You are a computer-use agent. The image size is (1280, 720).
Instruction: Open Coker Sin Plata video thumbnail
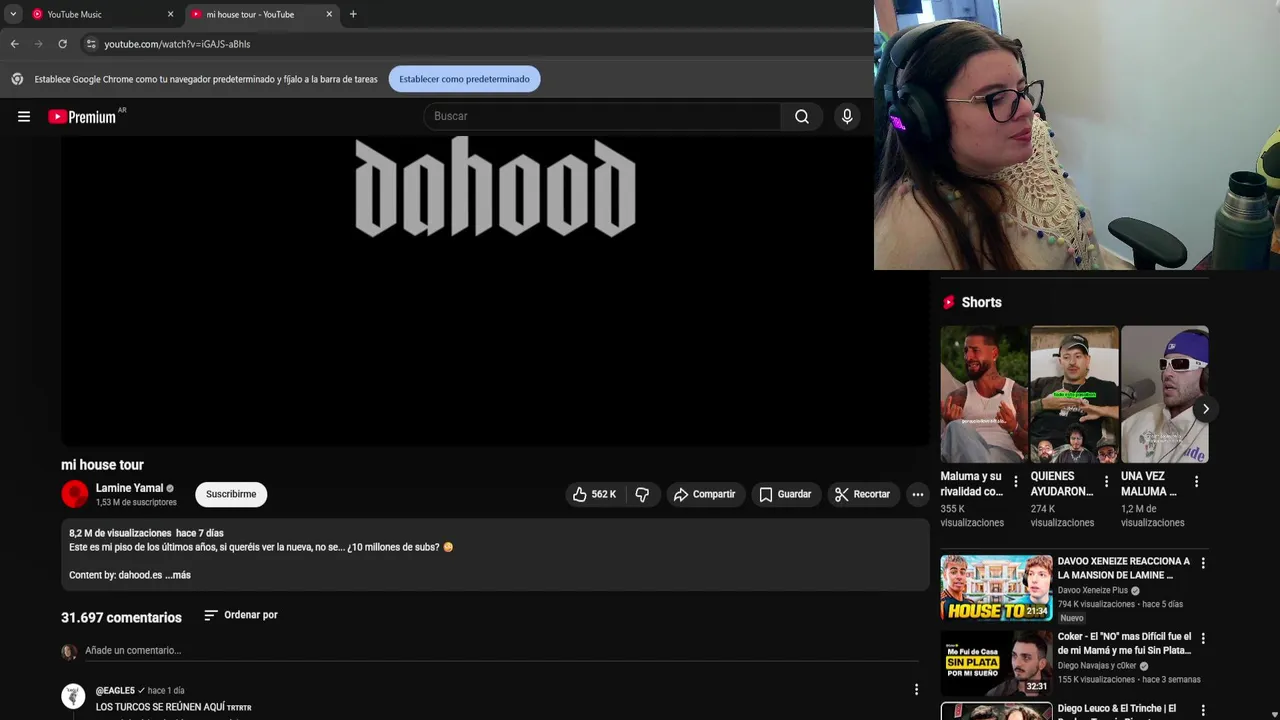(996, 663)
